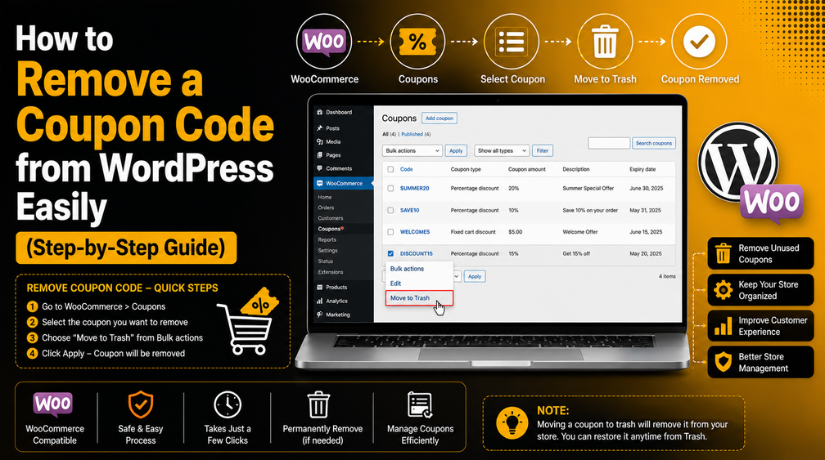Click the Select Coupon list circle icon

(x=511, y=42)
